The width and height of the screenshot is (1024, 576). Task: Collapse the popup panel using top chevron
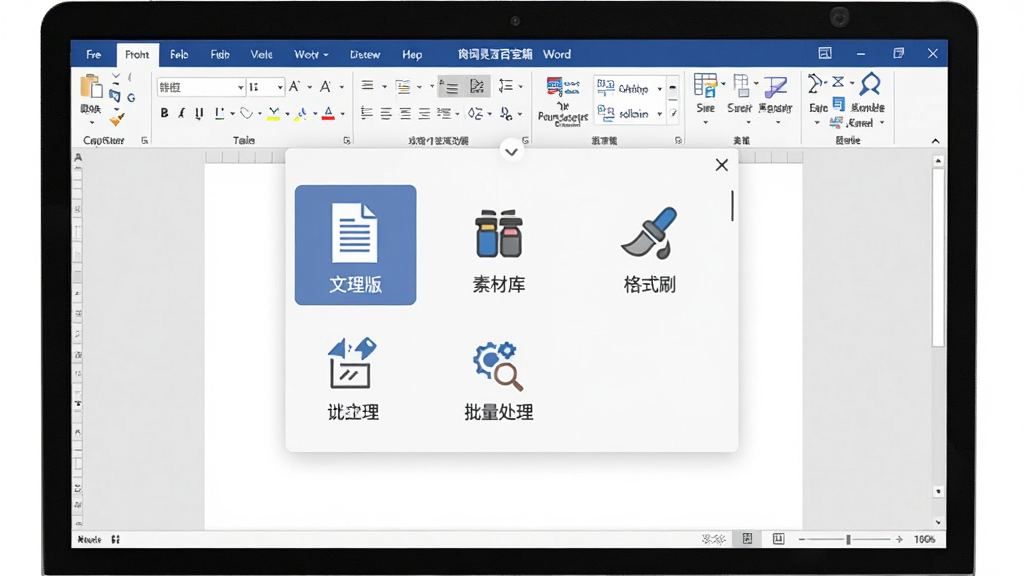(511, 152)
